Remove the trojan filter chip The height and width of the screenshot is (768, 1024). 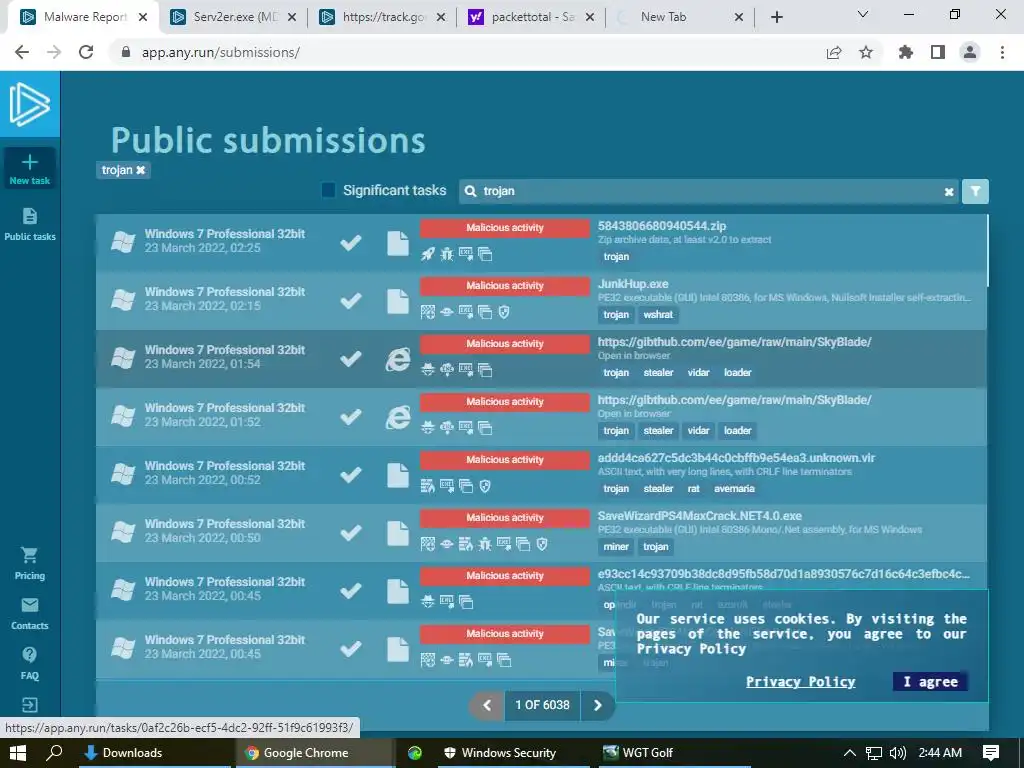click(140, 170)
